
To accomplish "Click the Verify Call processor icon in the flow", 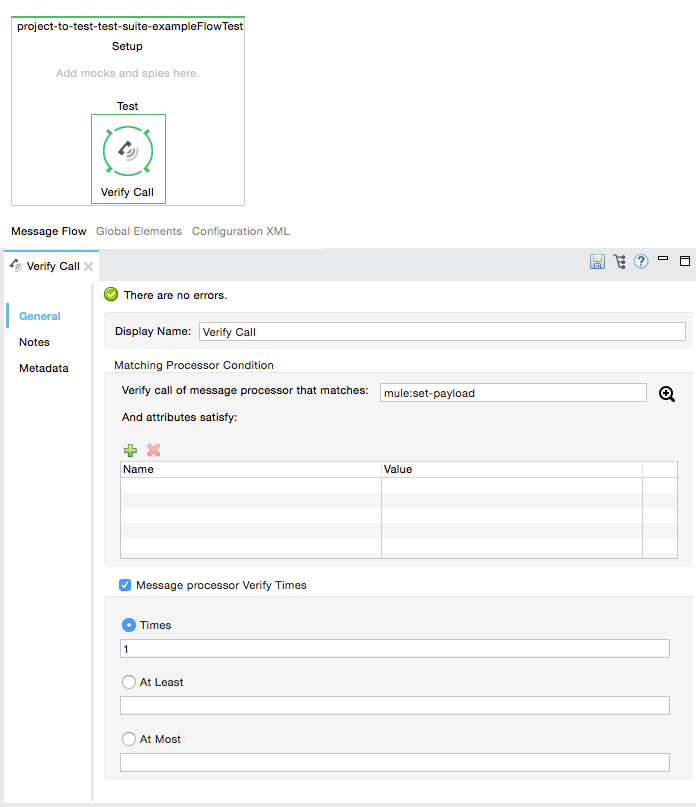I will pyautogui.click(x=128, y=151).
